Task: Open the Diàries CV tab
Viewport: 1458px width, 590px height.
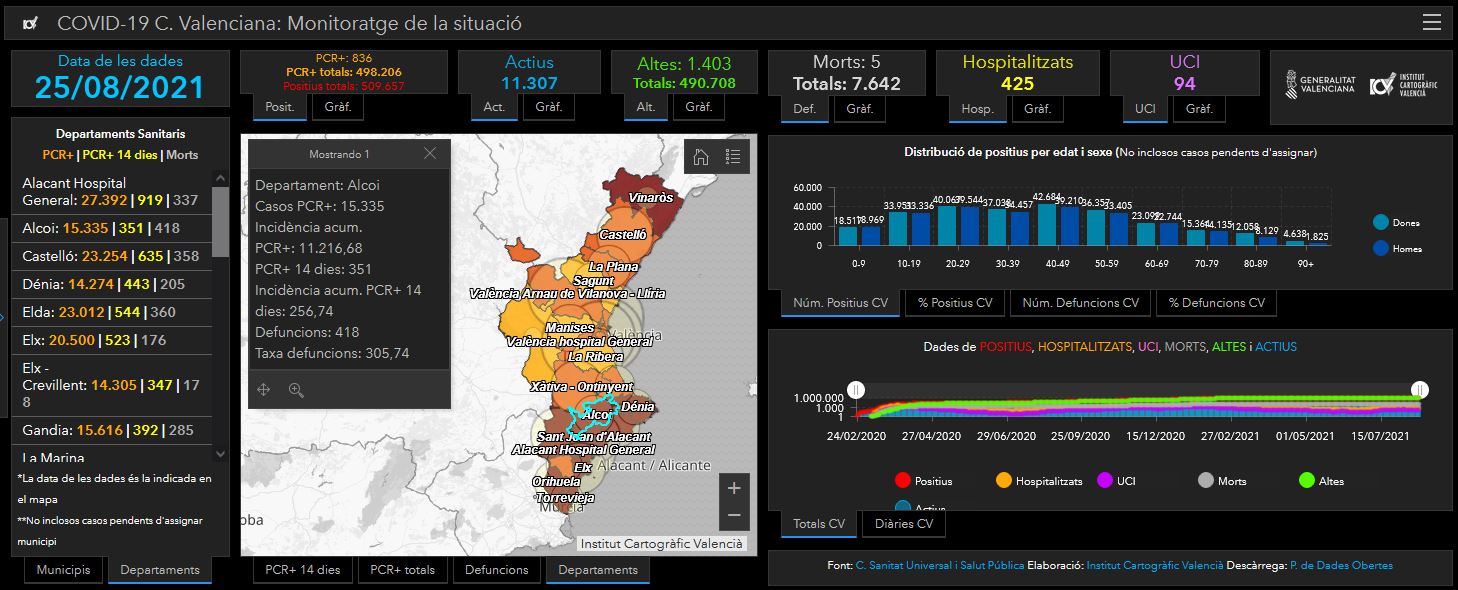Action: tap(904, 524)
